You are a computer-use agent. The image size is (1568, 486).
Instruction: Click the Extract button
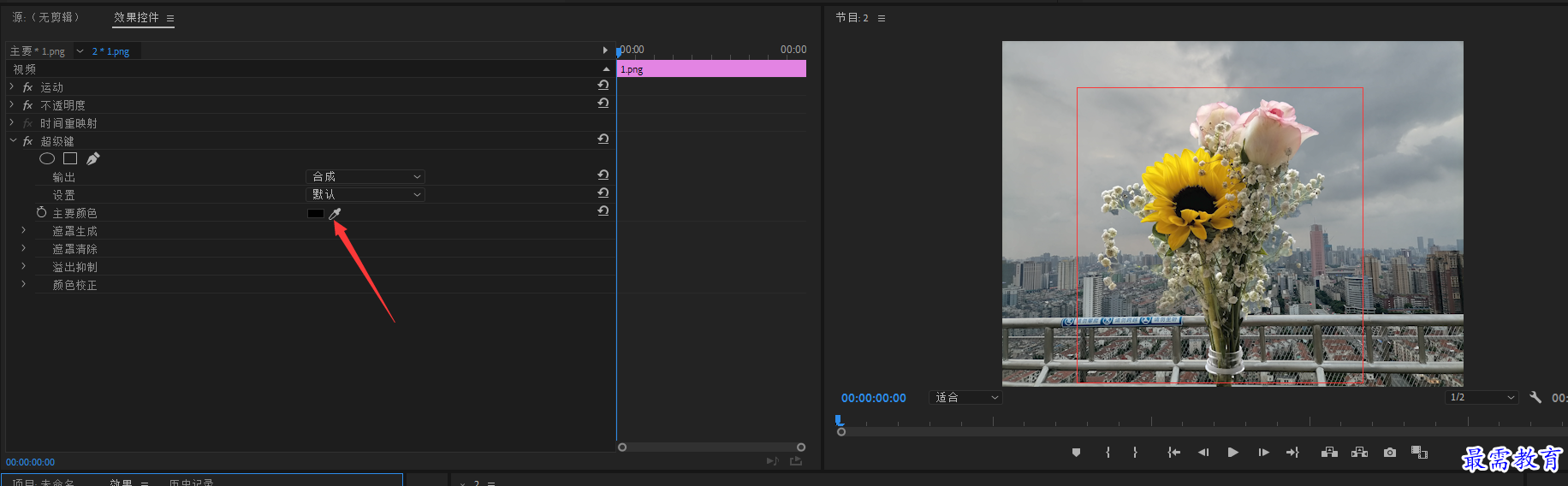(1359, 453)
